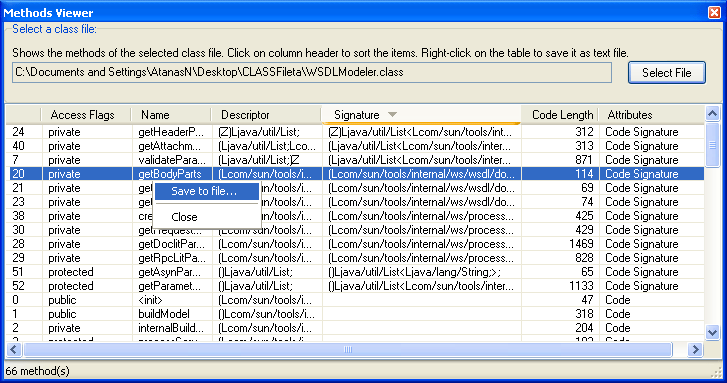Image resolution: width=727 pixels, height=383 pixels.
Task: Click the 66 method(s) status bar text
Action: click(38, 371)
